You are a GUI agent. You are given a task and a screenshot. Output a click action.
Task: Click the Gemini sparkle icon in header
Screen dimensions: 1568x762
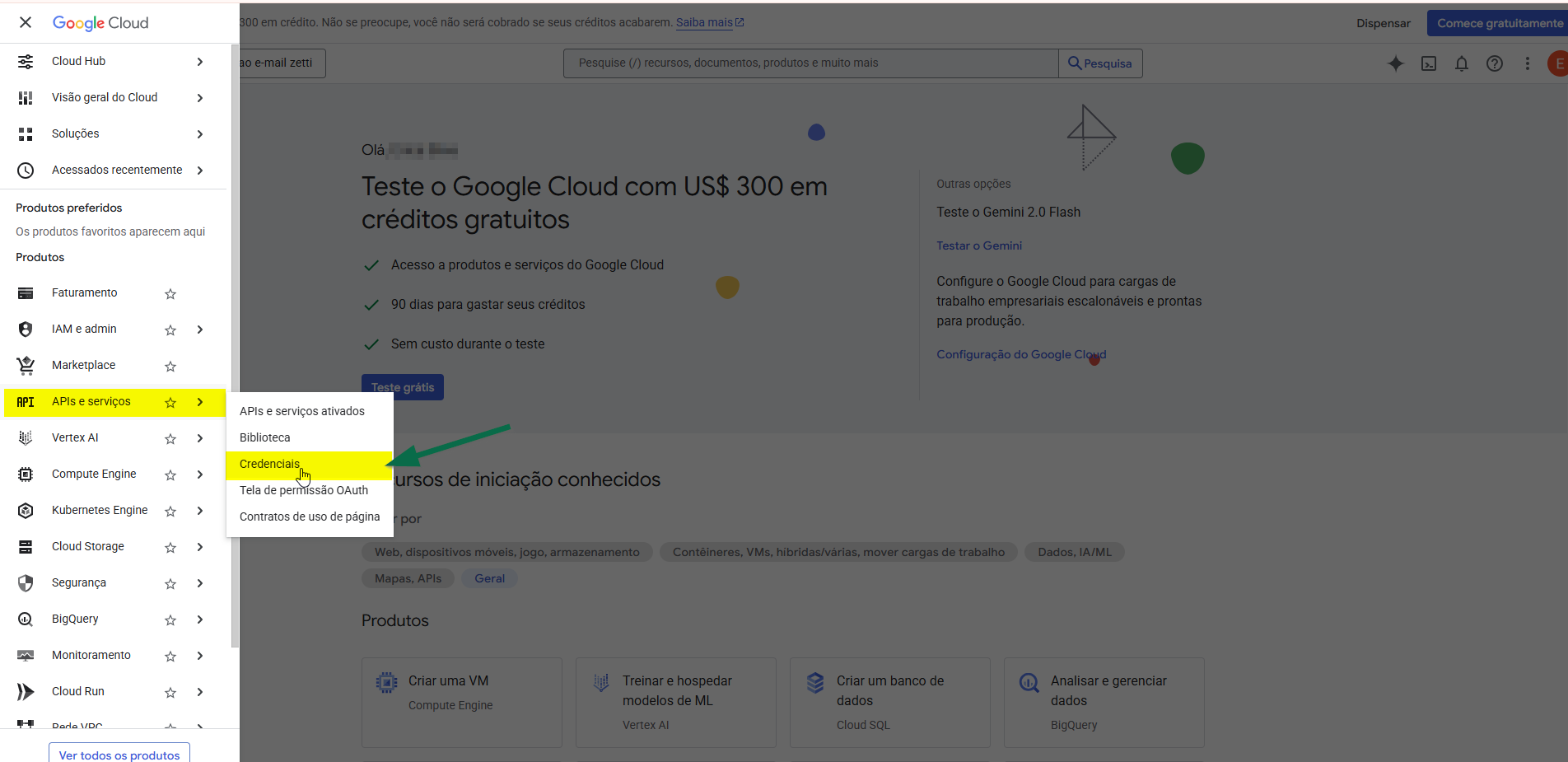tap(1395, 63)
